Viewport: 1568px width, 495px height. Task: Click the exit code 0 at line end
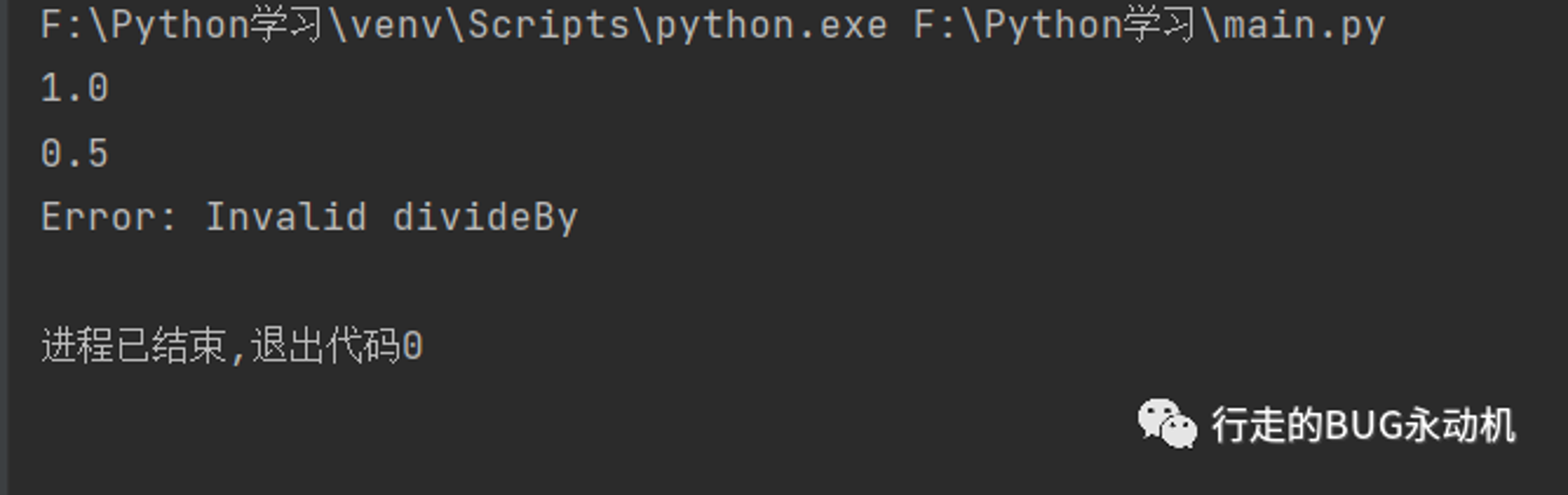point(412,346)
